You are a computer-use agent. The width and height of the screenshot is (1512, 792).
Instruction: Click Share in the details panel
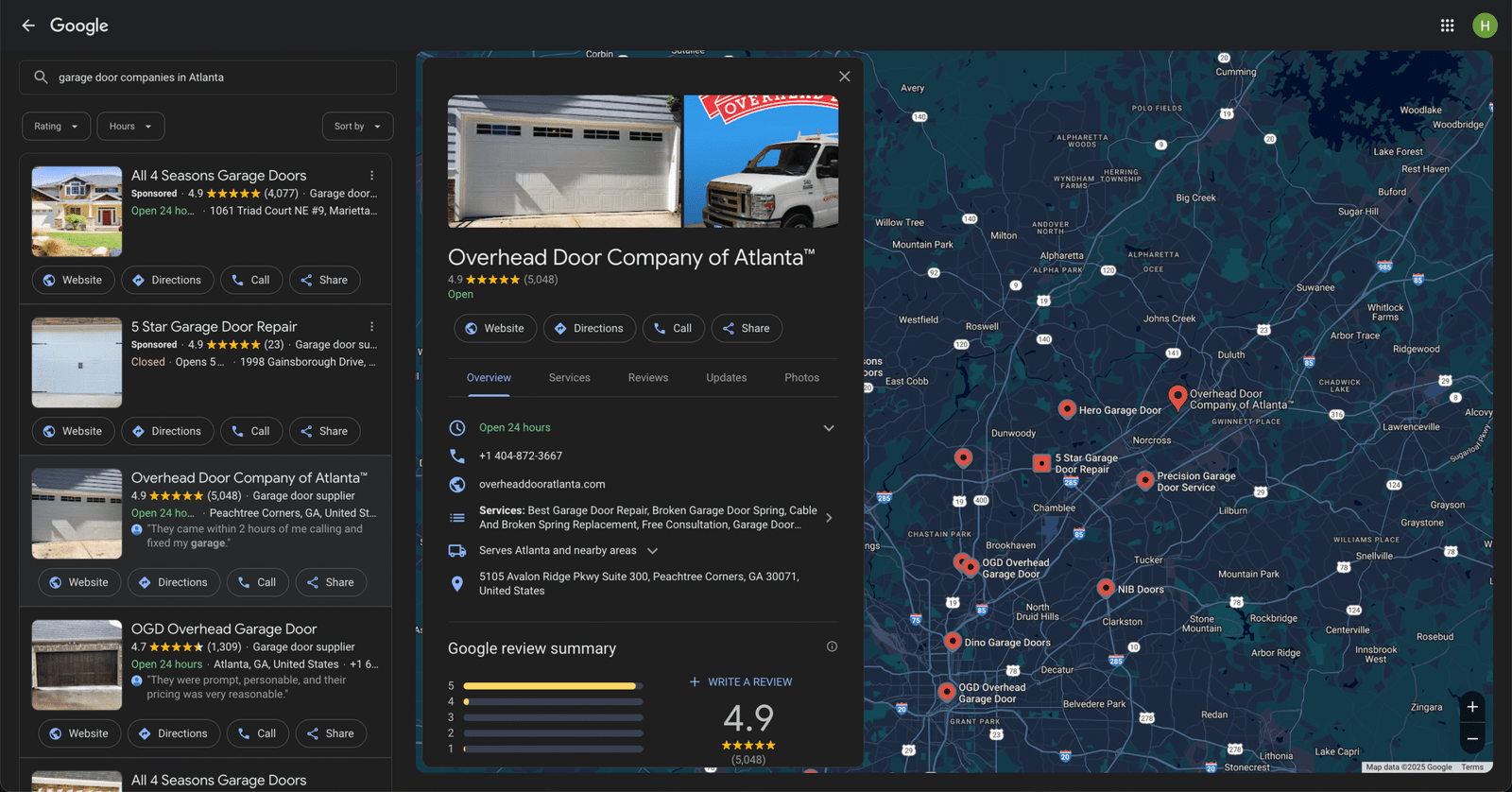(x=747, y=328)
